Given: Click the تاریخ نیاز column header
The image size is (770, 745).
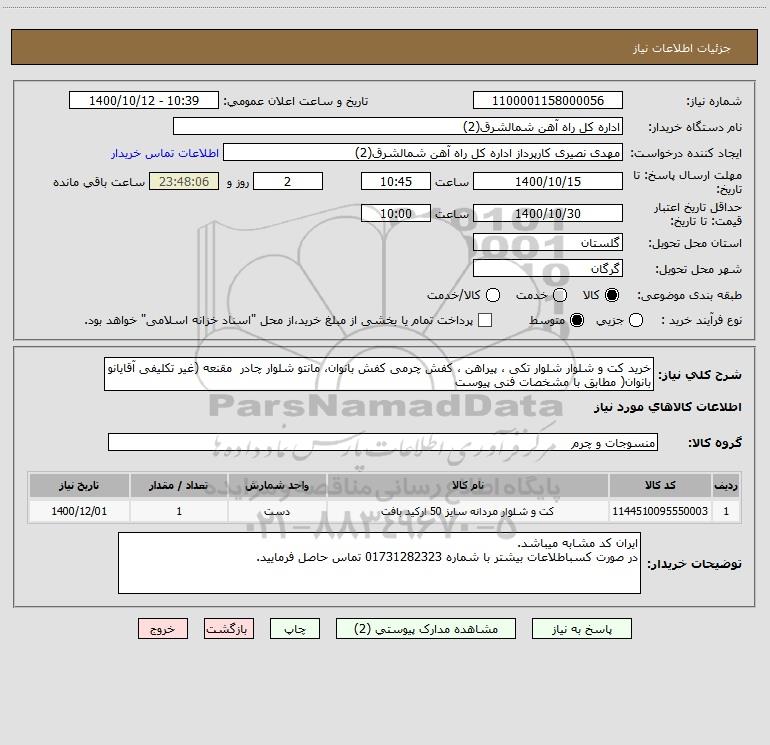Looking at the screenshot, I should [79, 485].
